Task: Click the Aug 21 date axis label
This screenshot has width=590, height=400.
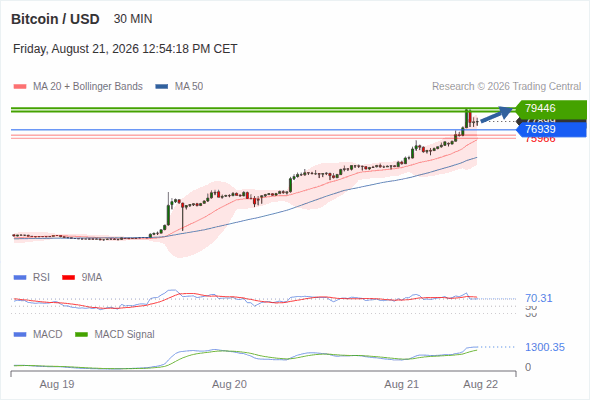Action: tap(401, 384)
